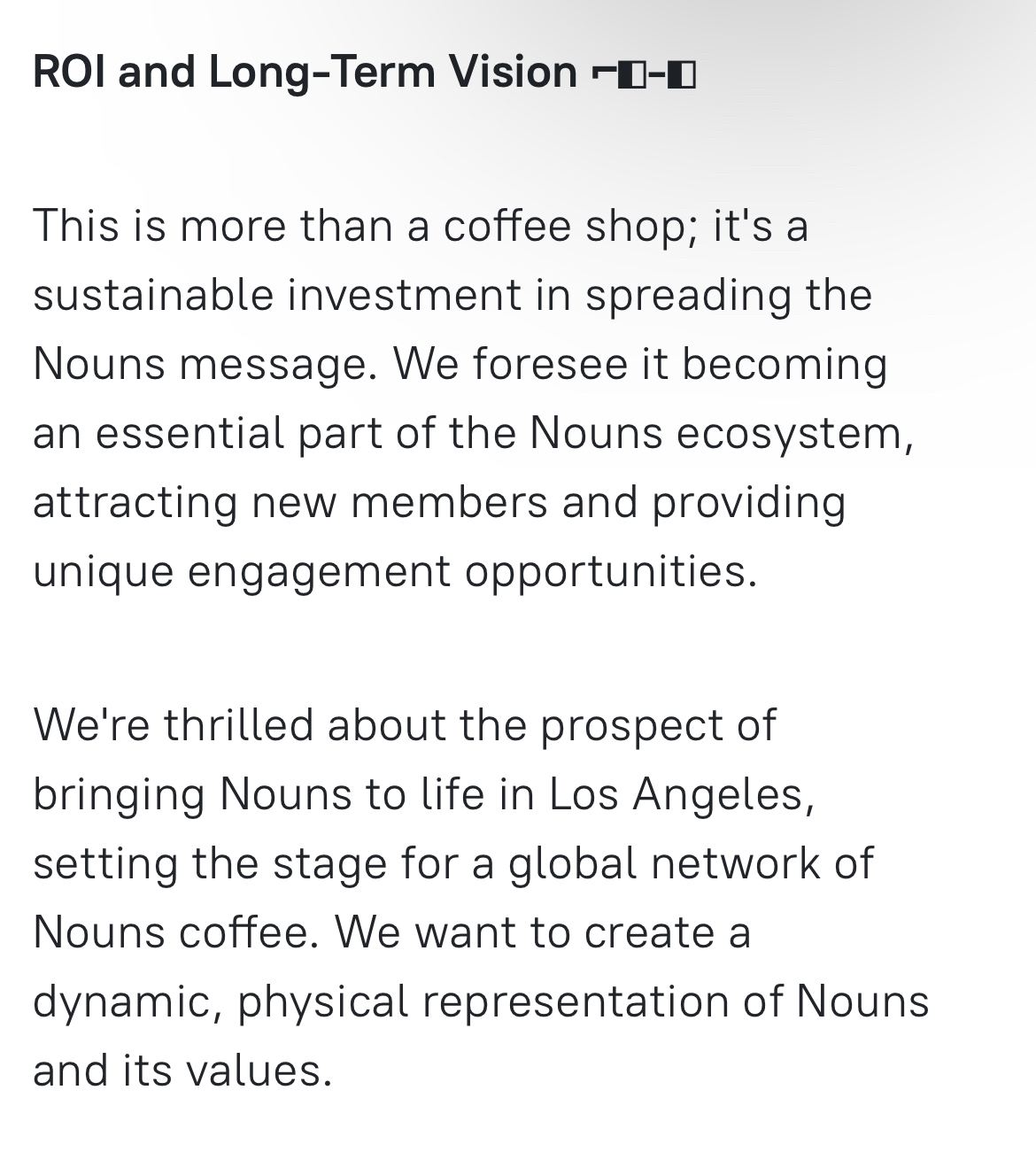This screenshot has height=1175, width=1036.
Task: Click the right lens of noggles symbol
Action: click(x=682, y=74)
